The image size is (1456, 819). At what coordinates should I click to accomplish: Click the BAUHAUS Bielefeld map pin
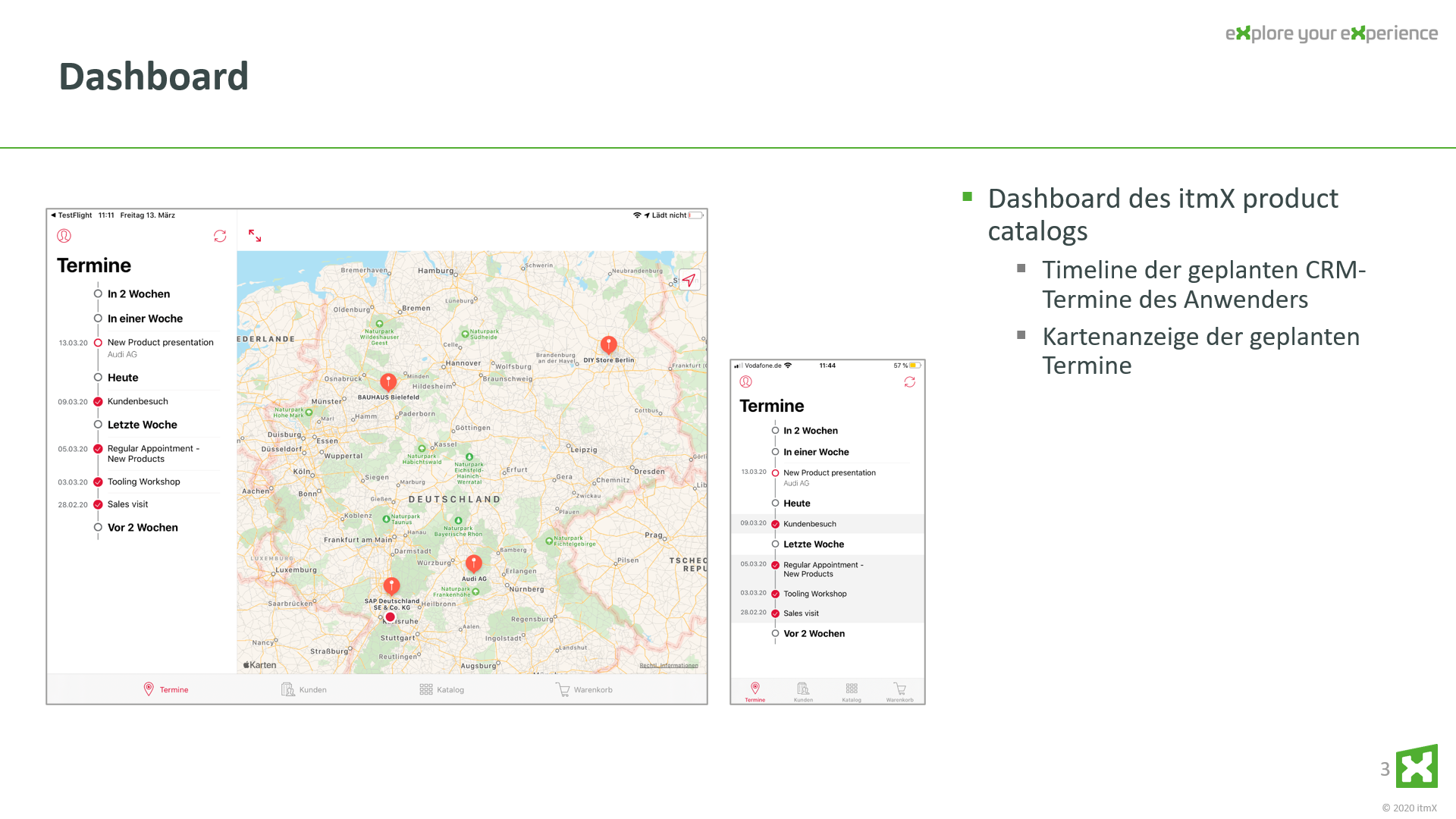[388, 381]
